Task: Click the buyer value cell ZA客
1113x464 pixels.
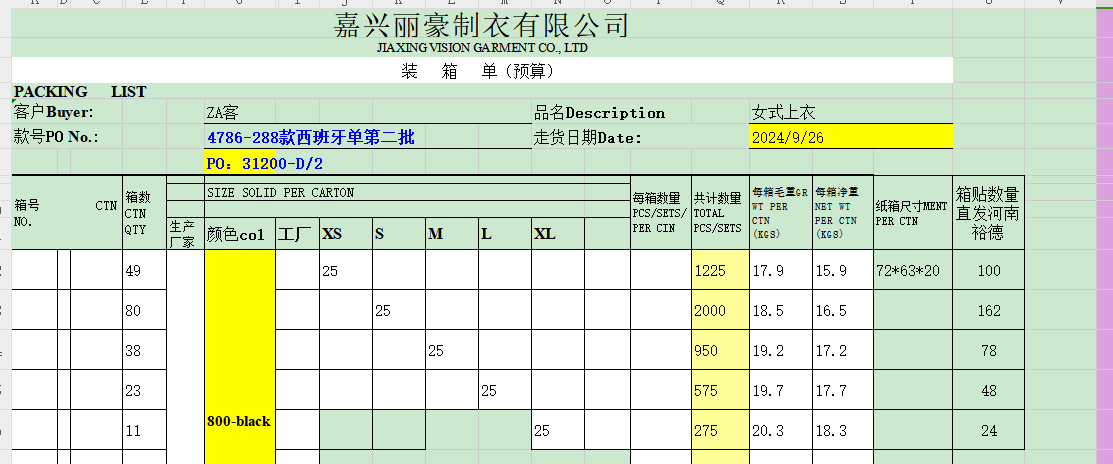Action: tap(223, 113)
